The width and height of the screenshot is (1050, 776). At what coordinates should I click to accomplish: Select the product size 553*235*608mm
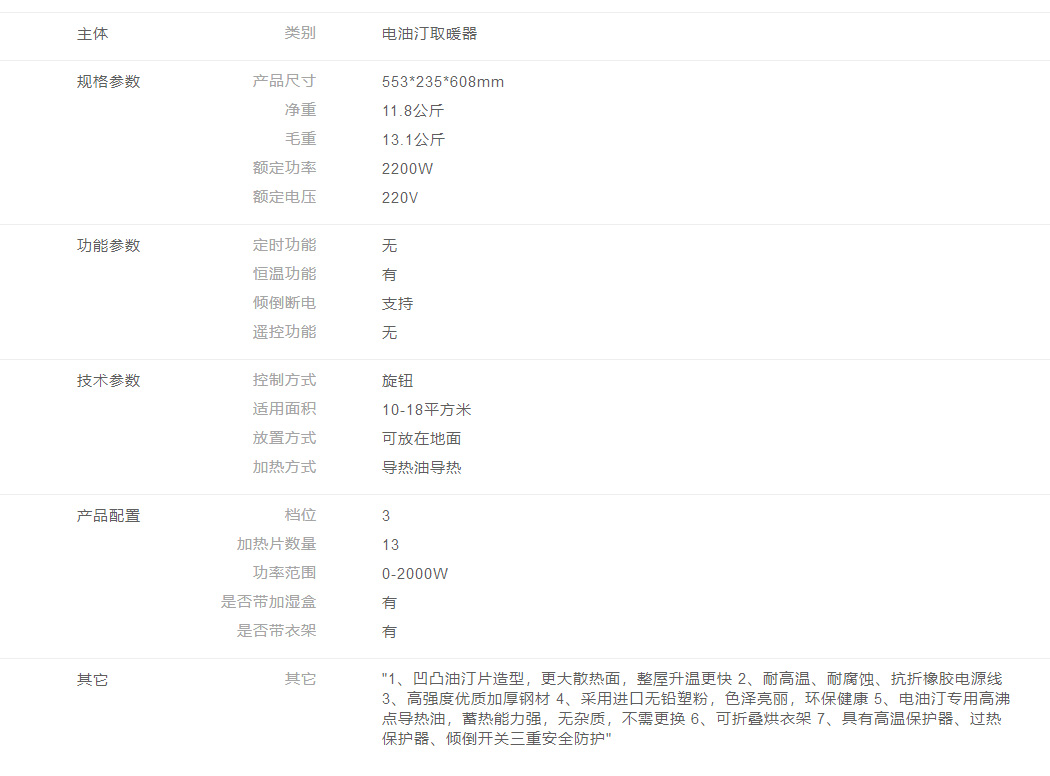point(443,82)
